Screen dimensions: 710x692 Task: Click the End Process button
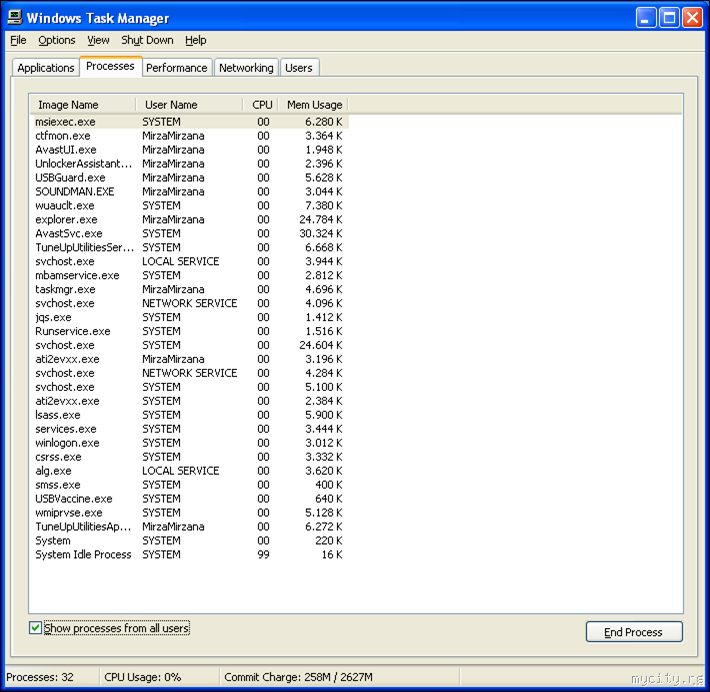click(634, 632)
